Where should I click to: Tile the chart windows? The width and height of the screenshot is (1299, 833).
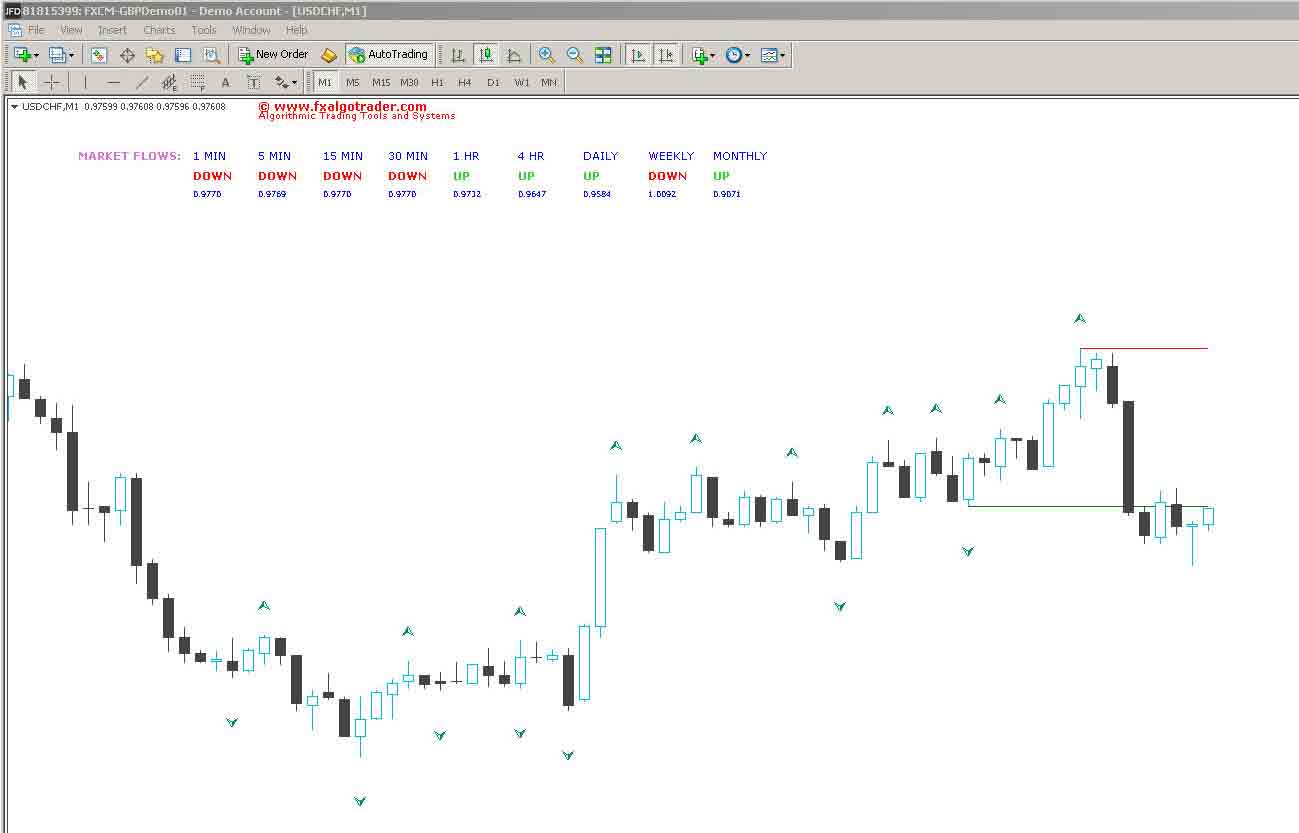pyautogui.click(x=603, y=55)
